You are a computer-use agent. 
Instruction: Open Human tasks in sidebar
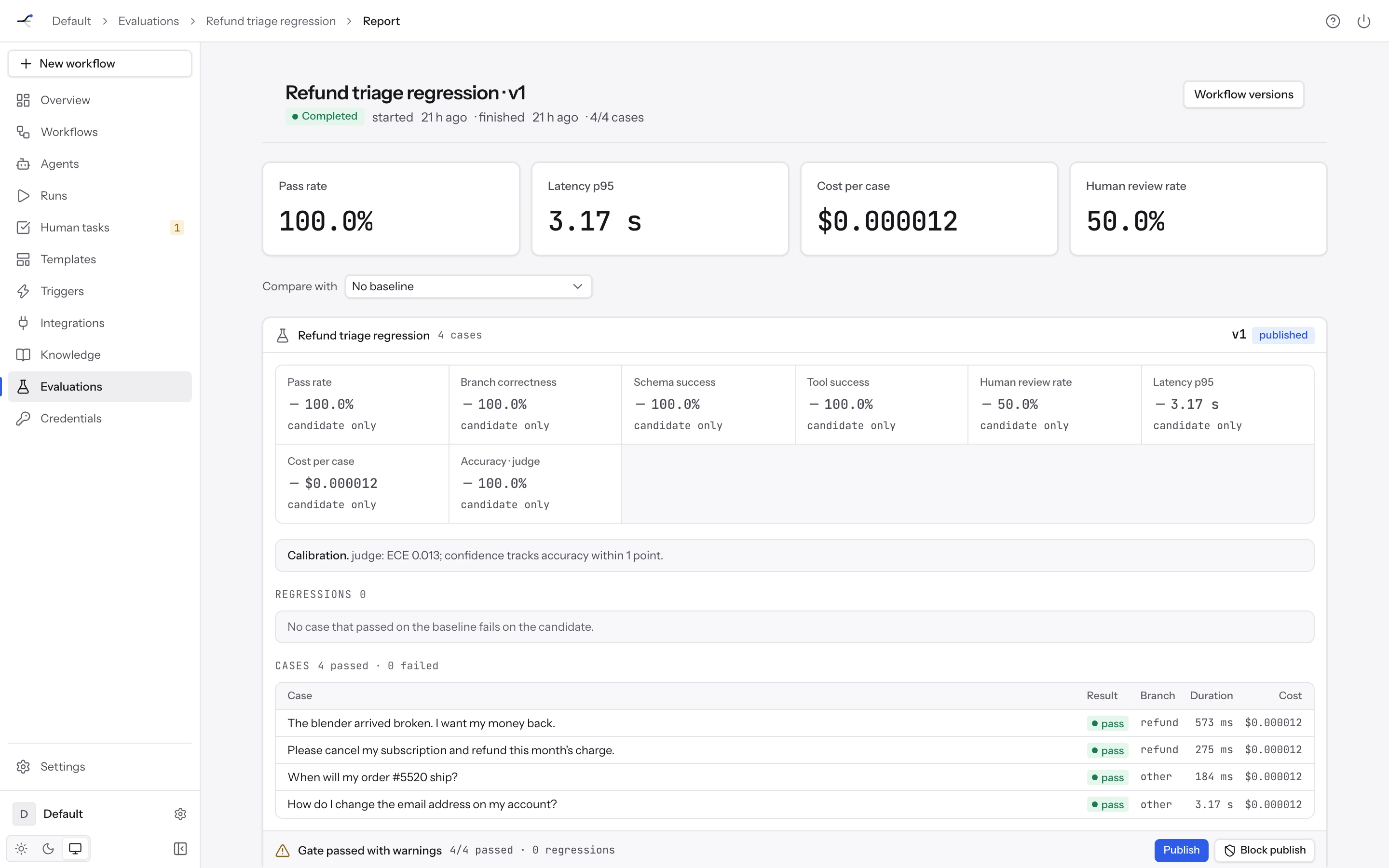coord(100,227)
